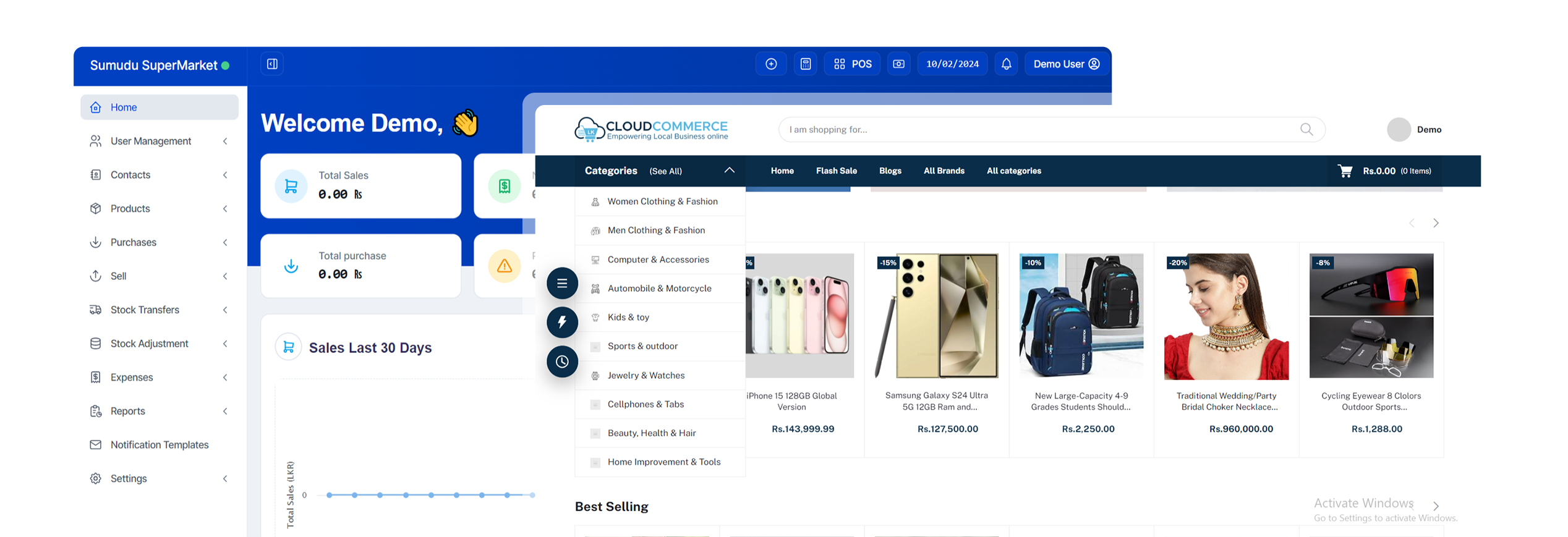The image size is (1568, 537).
Task: Open the students backpack product thumbnail
Action: tap(1081, 316)
